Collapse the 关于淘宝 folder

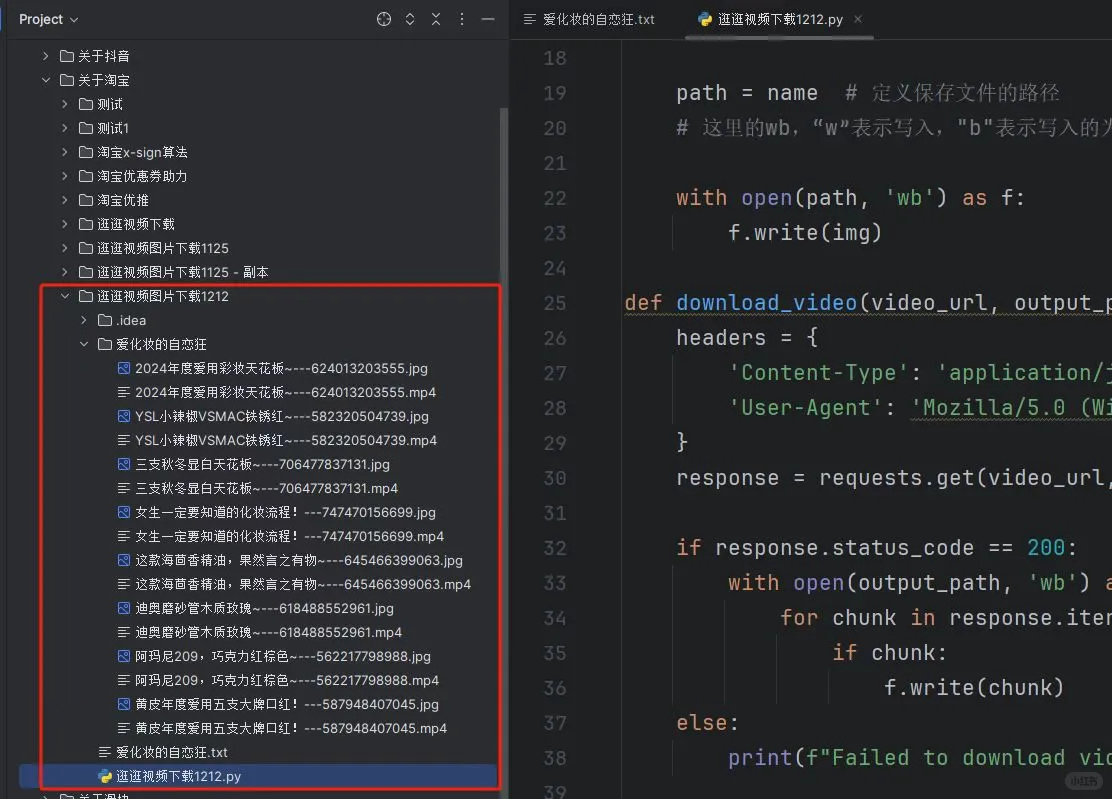45,80
